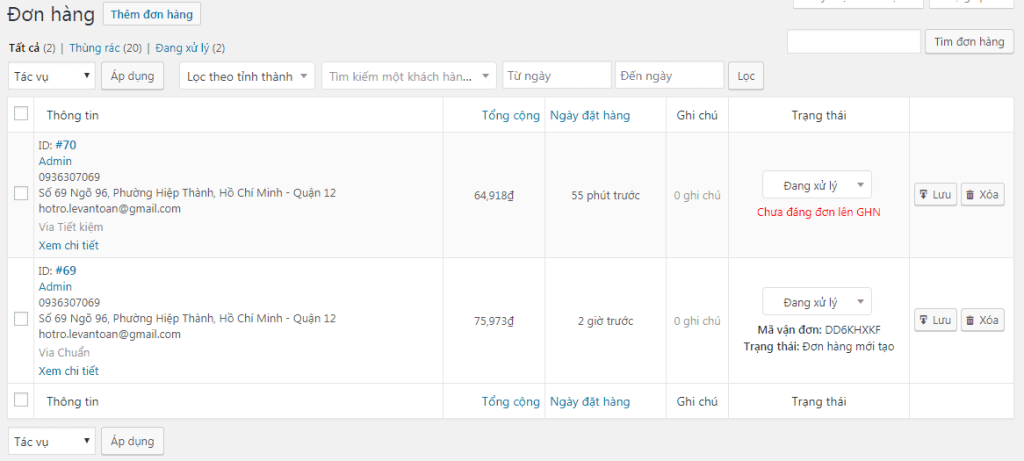Delete order #69 with Xóa button
1024x461 pixels.
[x=982, y=320]
